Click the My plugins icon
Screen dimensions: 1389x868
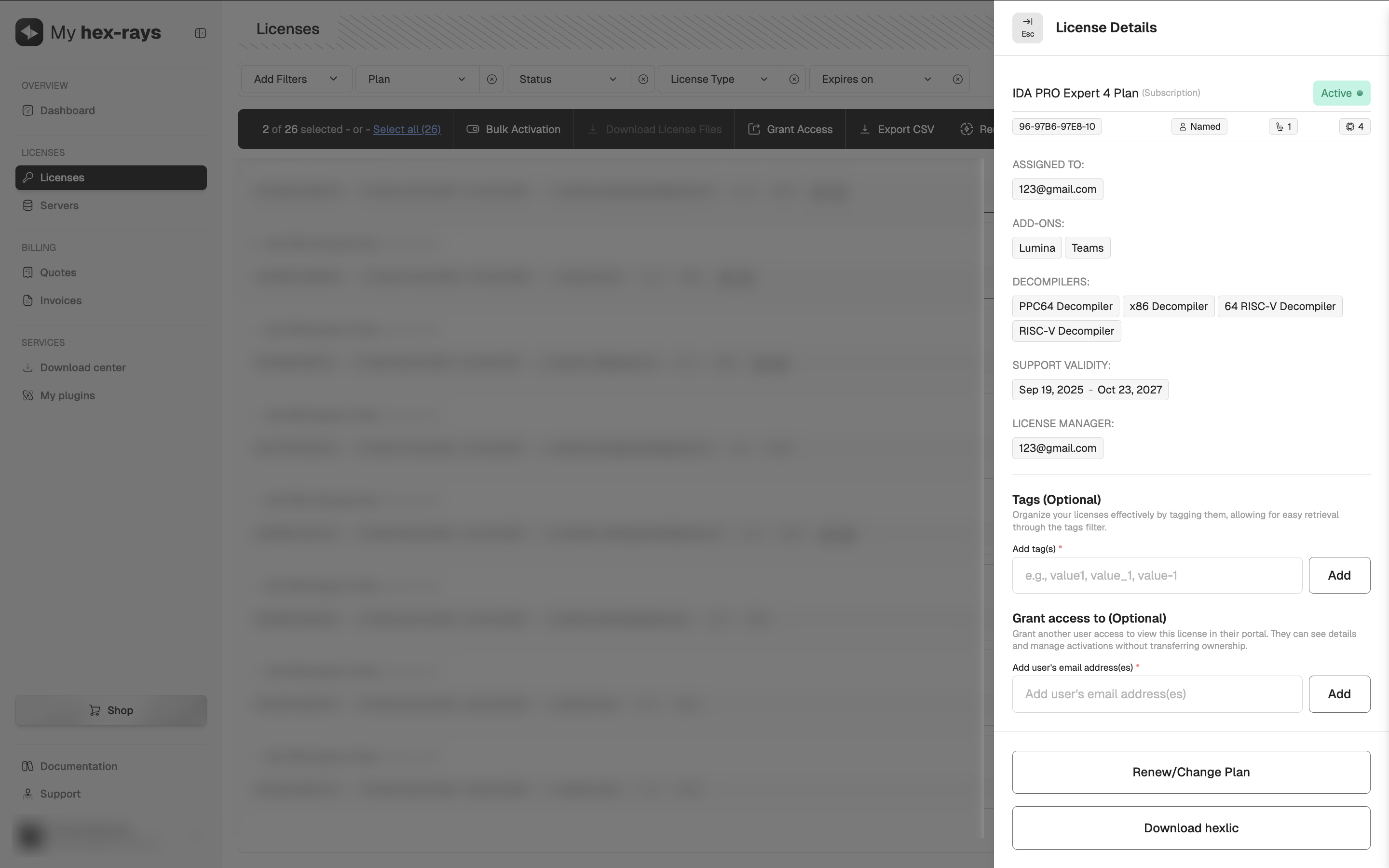(x=29, y=395)
